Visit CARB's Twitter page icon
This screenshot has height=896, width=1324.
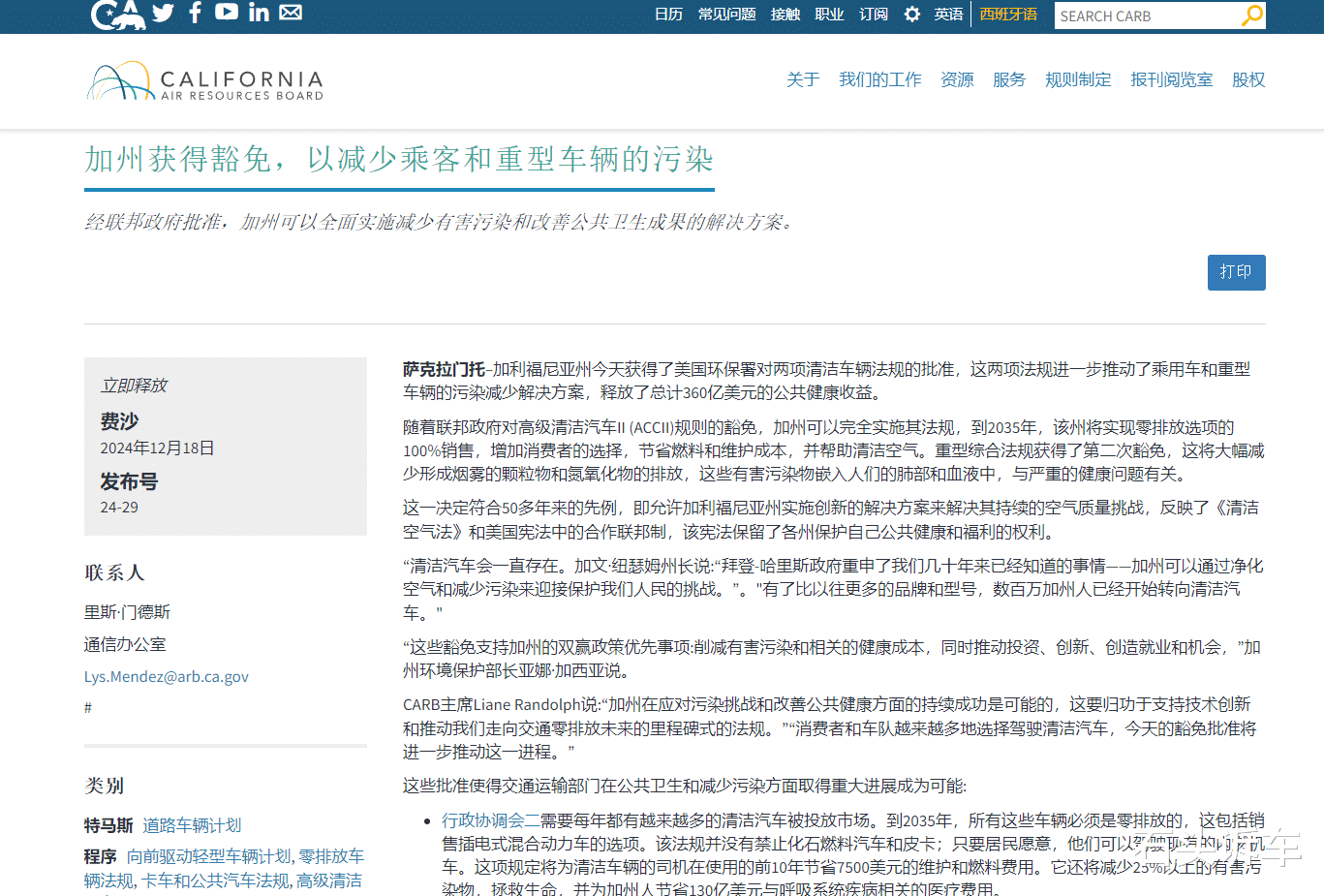(163, 13)
